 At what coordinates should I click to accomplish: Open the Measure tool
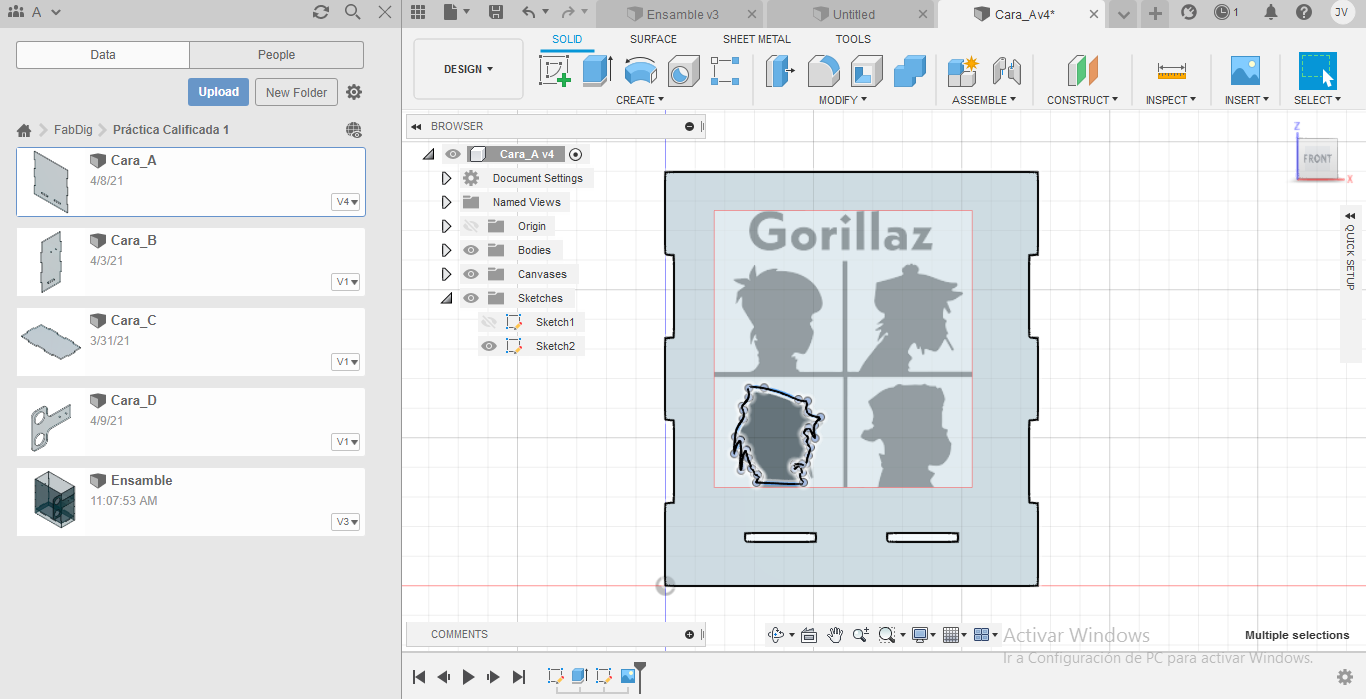point(1171,71)
